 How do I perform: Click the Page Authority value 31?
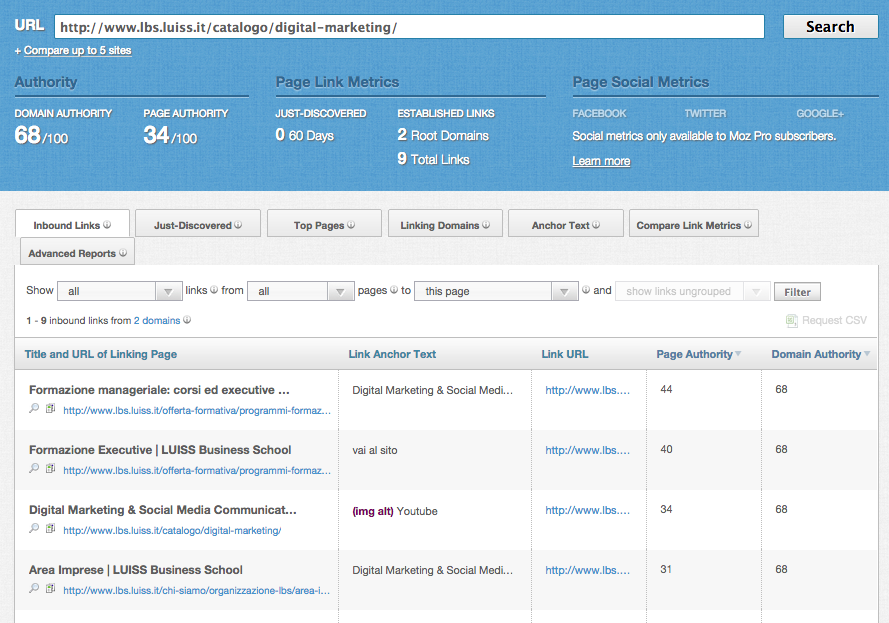[666, 570]
